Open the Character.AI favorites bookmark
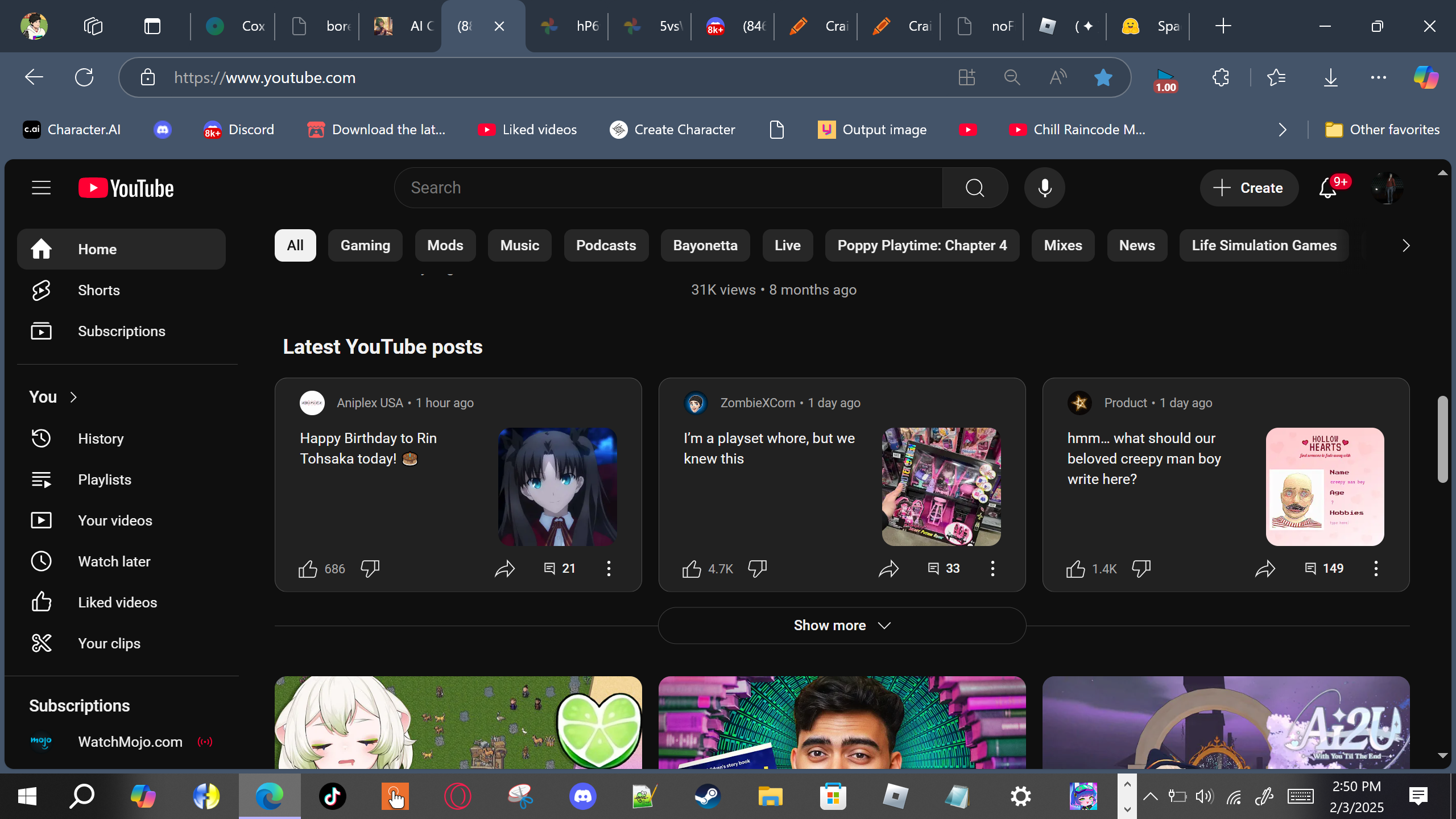1456x819 pixels. (72, 130)
